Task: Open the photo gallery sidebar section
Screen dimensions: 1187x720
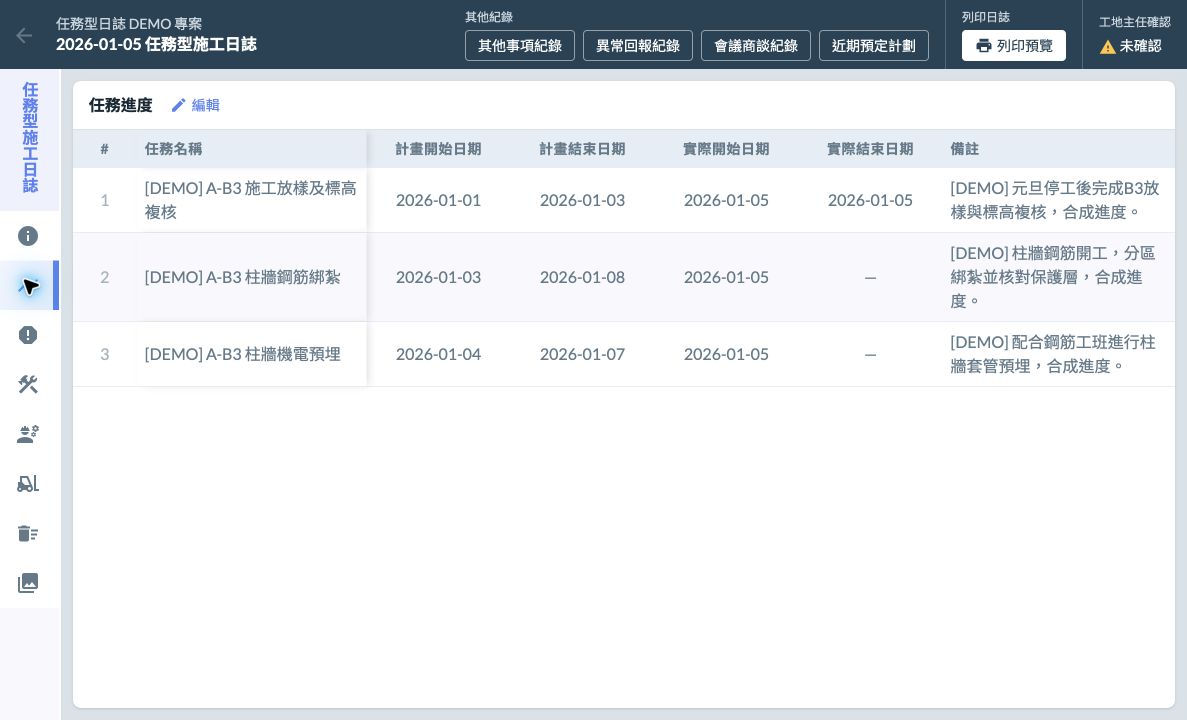Action: [x=28, y=583]
